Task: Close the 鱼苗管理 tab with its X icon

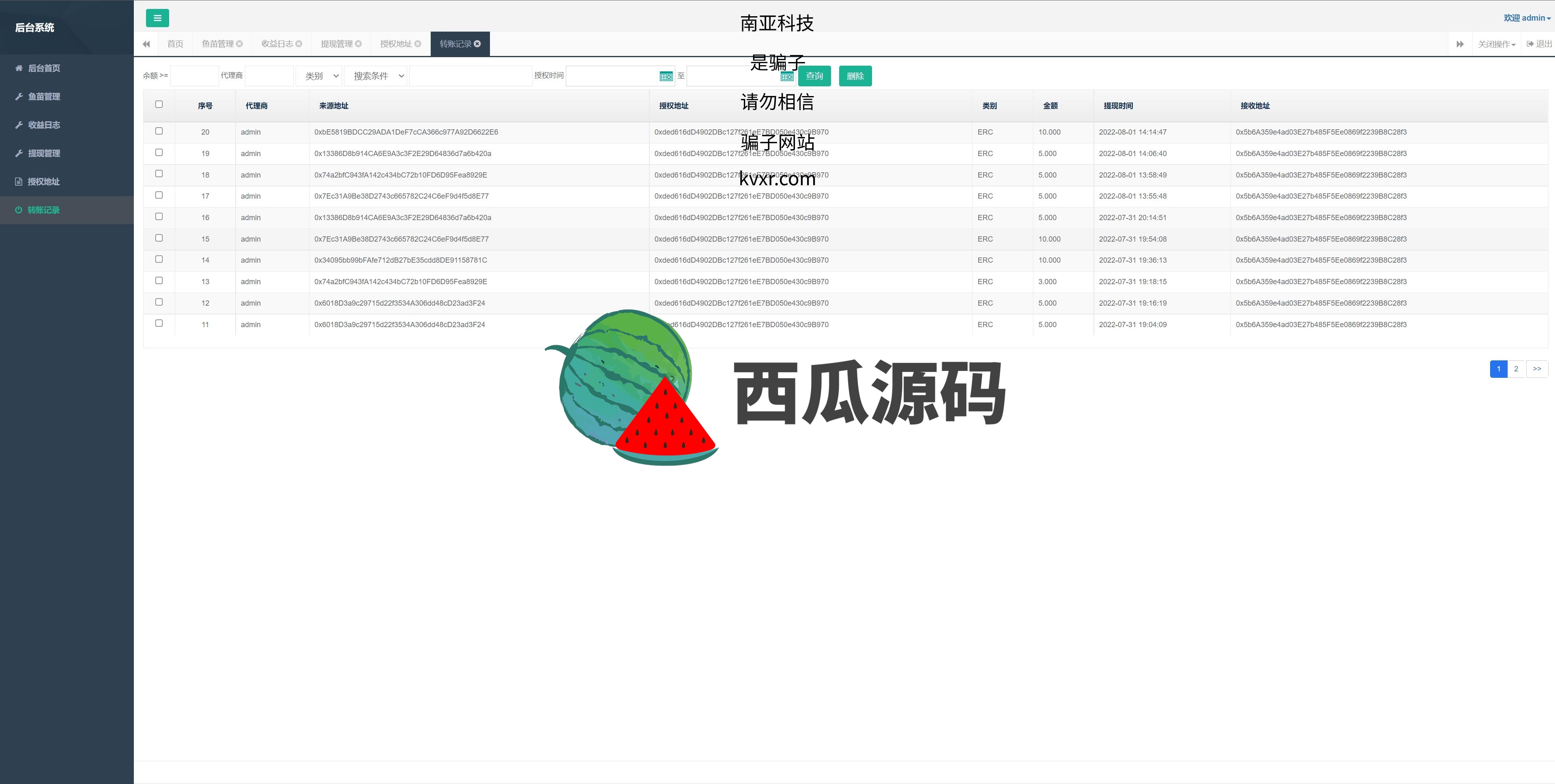Action: coord(240,43)
